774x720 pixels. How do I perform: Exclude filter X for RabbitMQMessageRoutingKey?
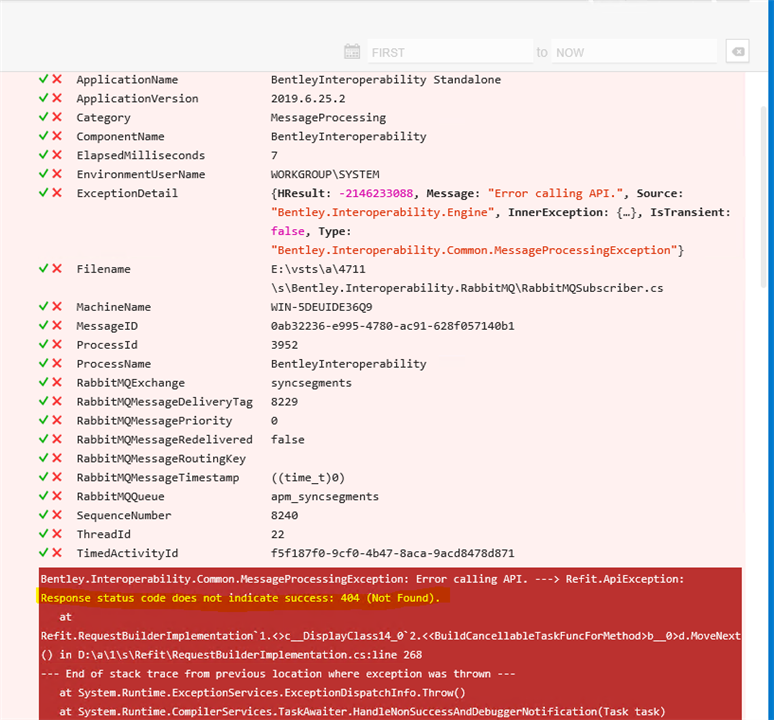coord(57,458)
